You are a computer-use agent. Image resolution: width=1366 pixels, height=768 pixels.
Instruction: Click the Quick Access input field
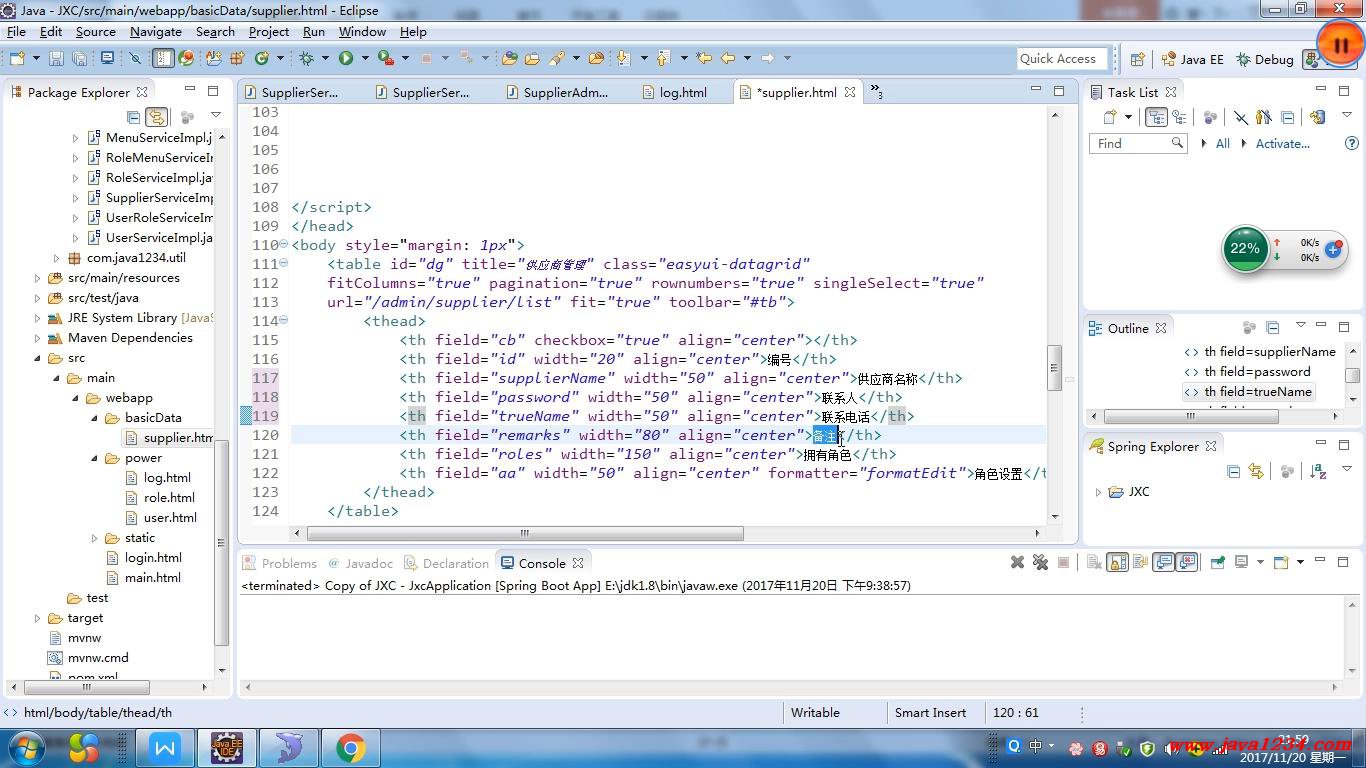point(1062,59)
